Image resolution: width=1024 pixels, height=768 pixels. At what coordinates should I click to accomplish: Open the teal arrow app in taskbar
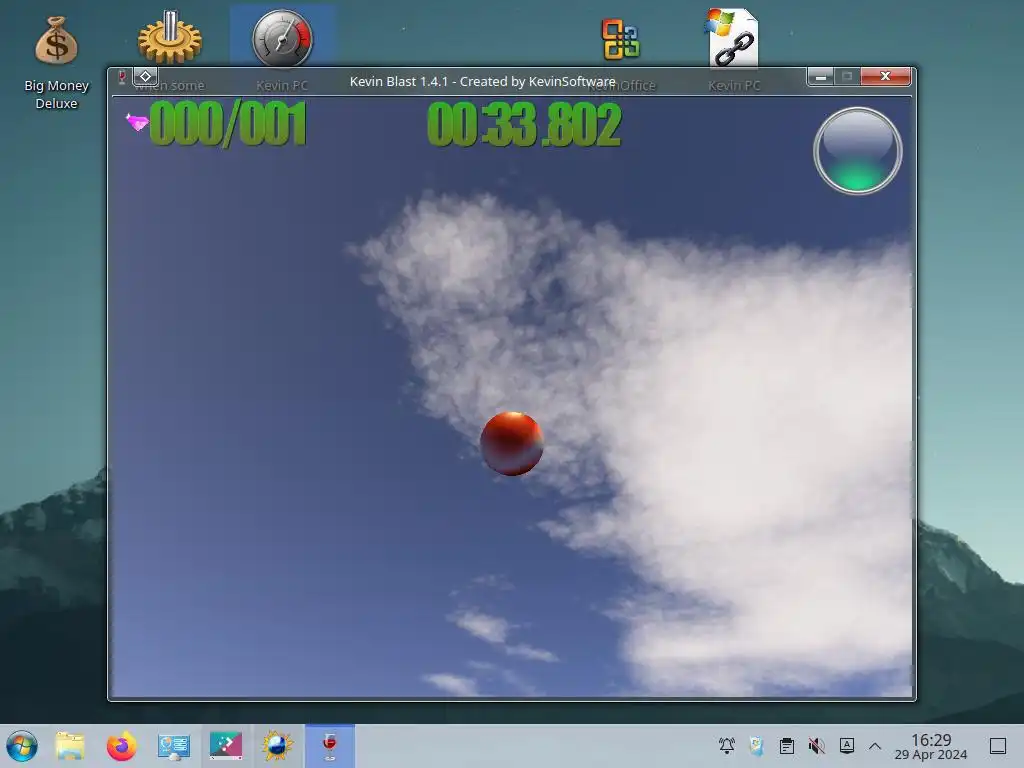(226, 746)
